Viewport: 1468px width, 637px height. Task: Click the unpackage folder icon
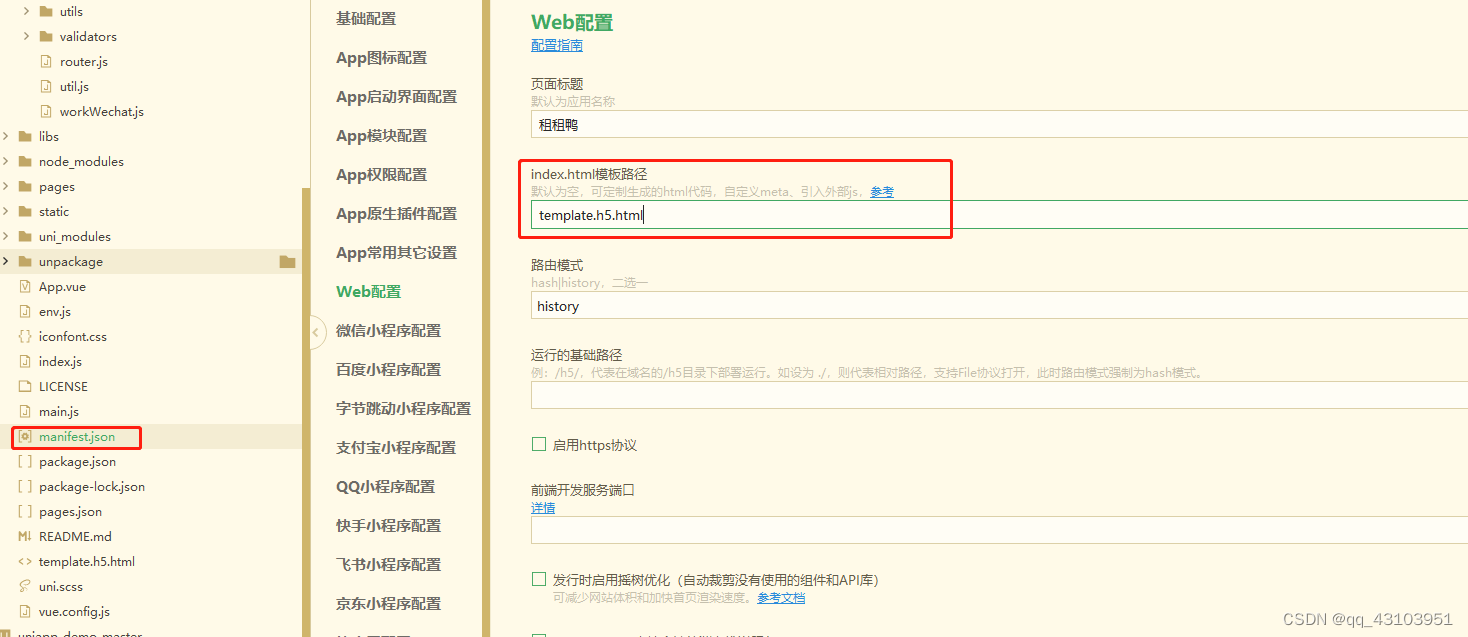24,261
